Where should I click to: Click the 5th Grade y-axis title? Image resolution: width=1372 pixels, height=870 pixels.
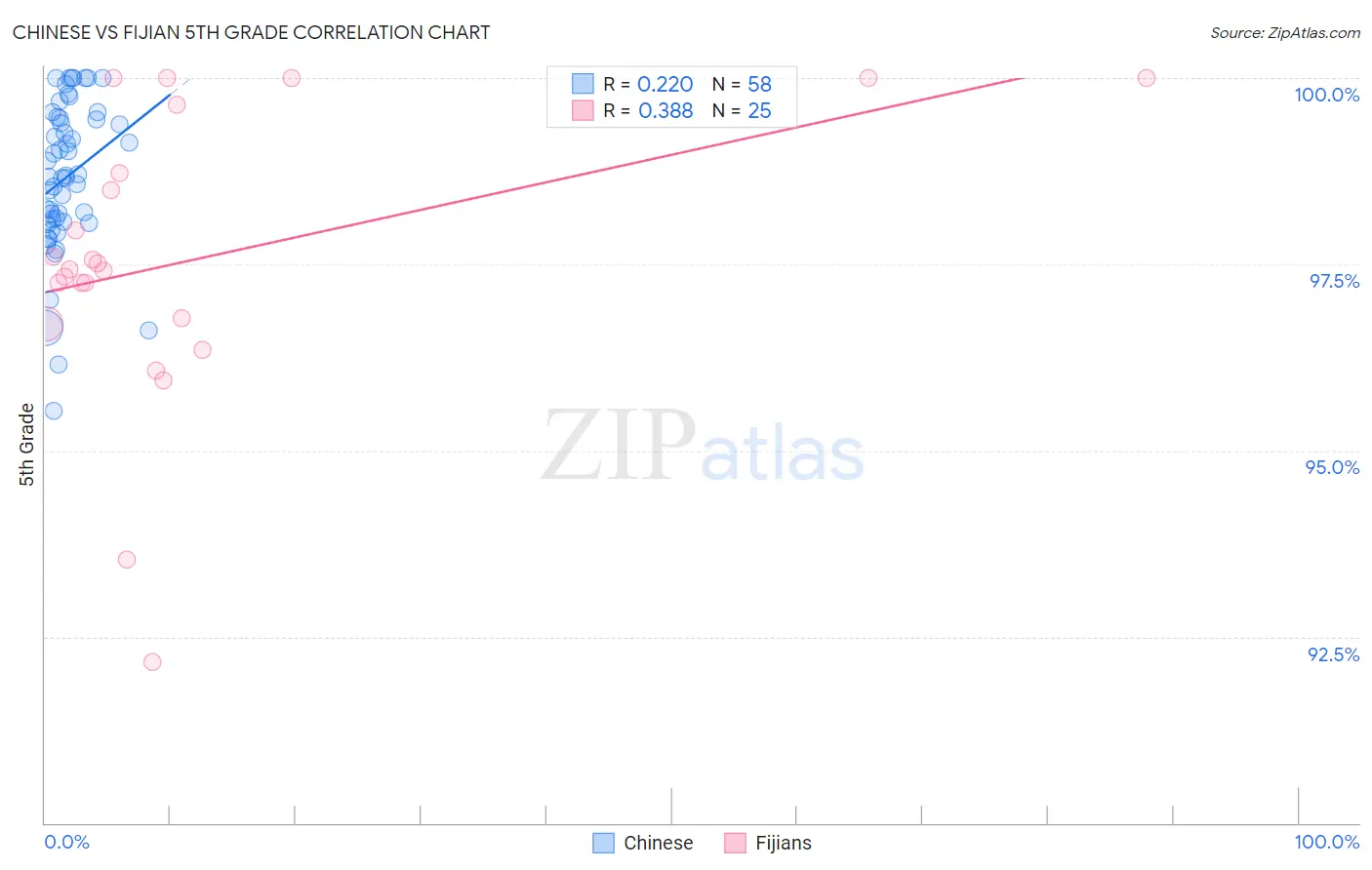pos(26,445)
